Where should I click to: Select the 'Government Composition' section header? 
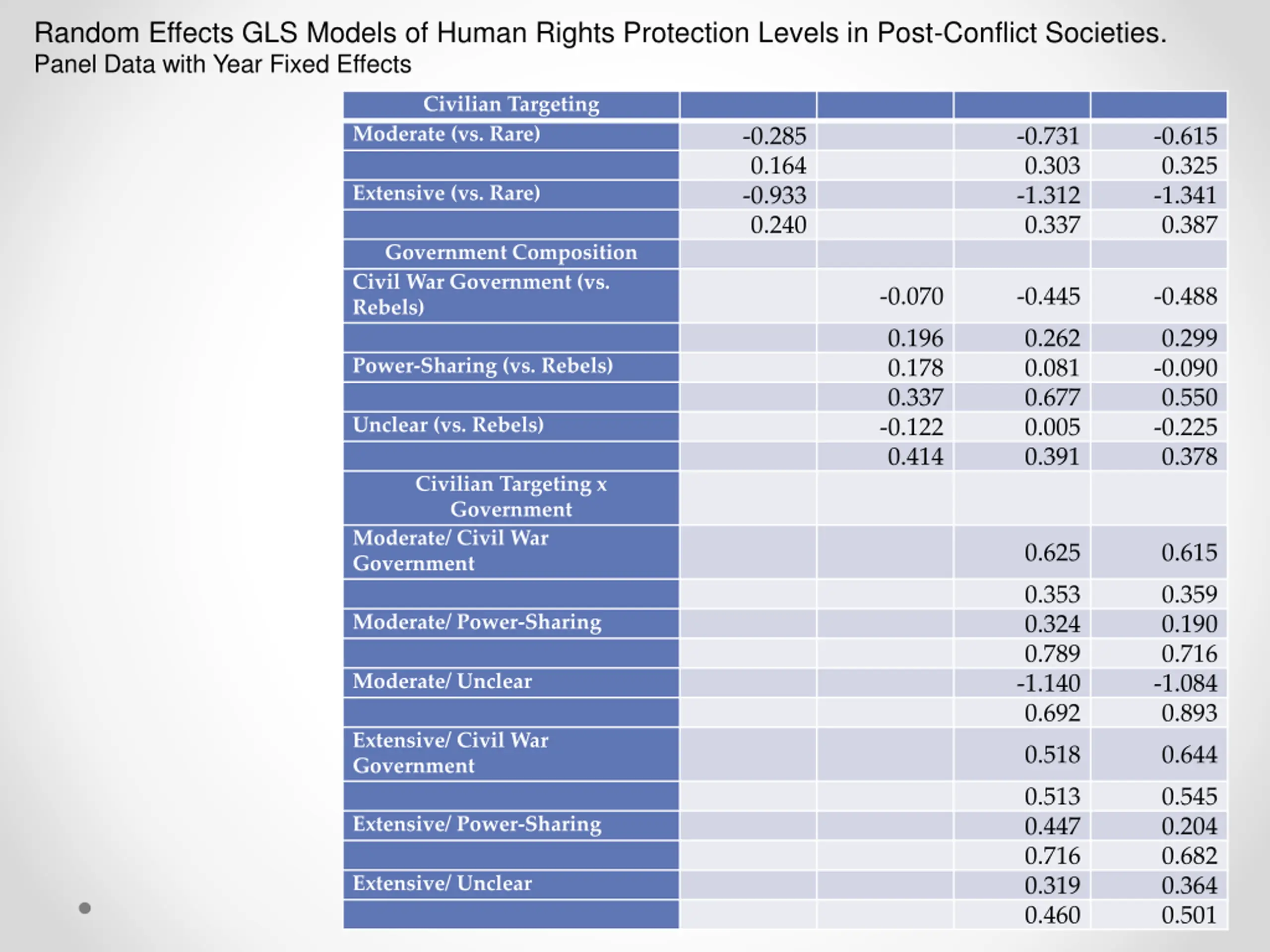point(511,252)
